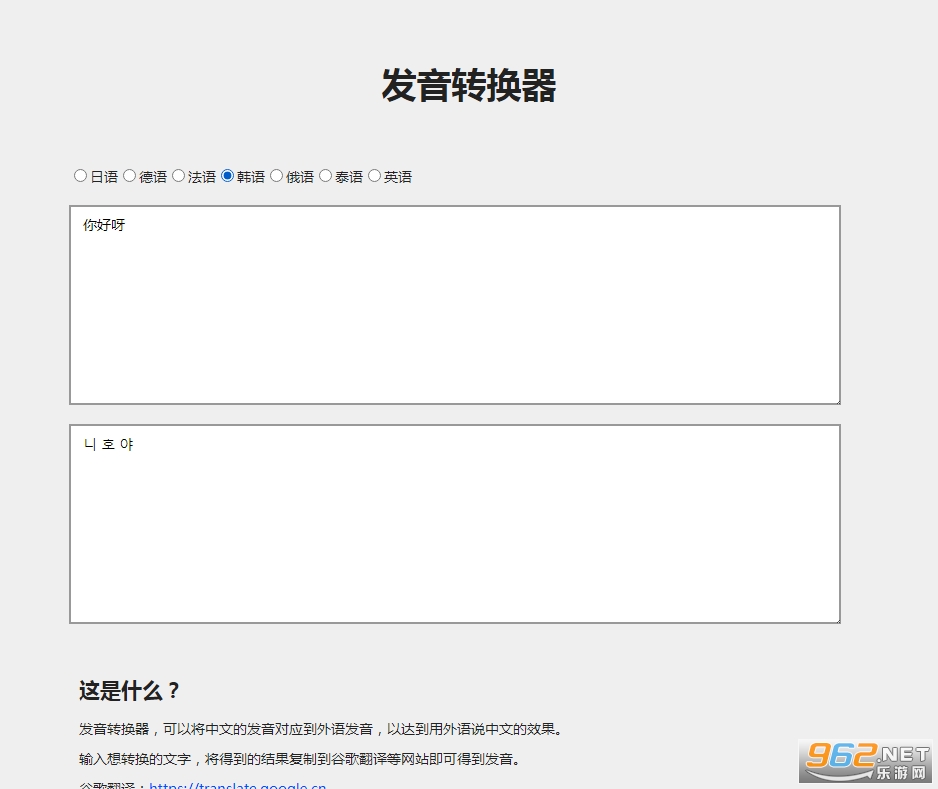The image size is (938, 789).
Task: Click the 962.NET watermark logo
Action: [x=865, y=762]
